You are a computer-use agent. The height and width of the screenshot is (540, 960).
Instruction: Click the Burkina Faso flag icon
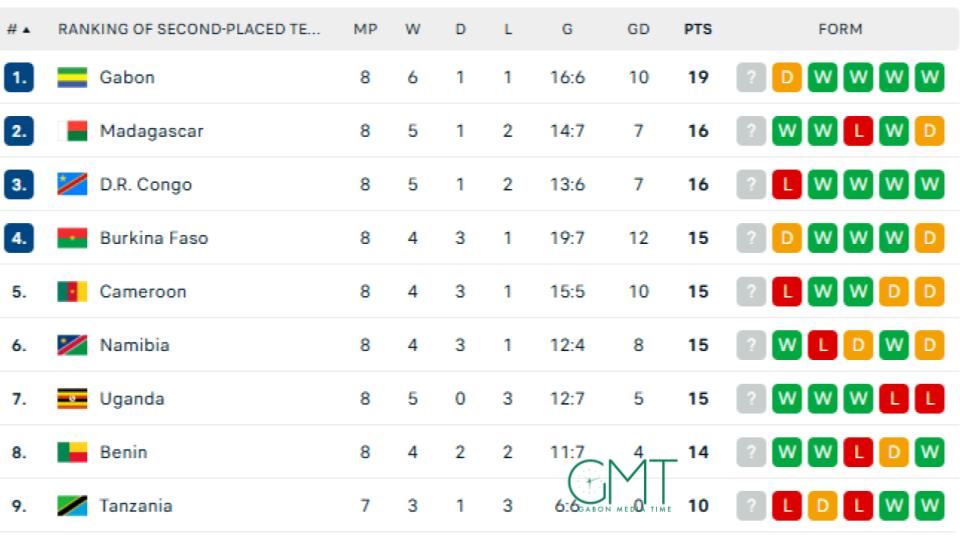pos(72,238)
